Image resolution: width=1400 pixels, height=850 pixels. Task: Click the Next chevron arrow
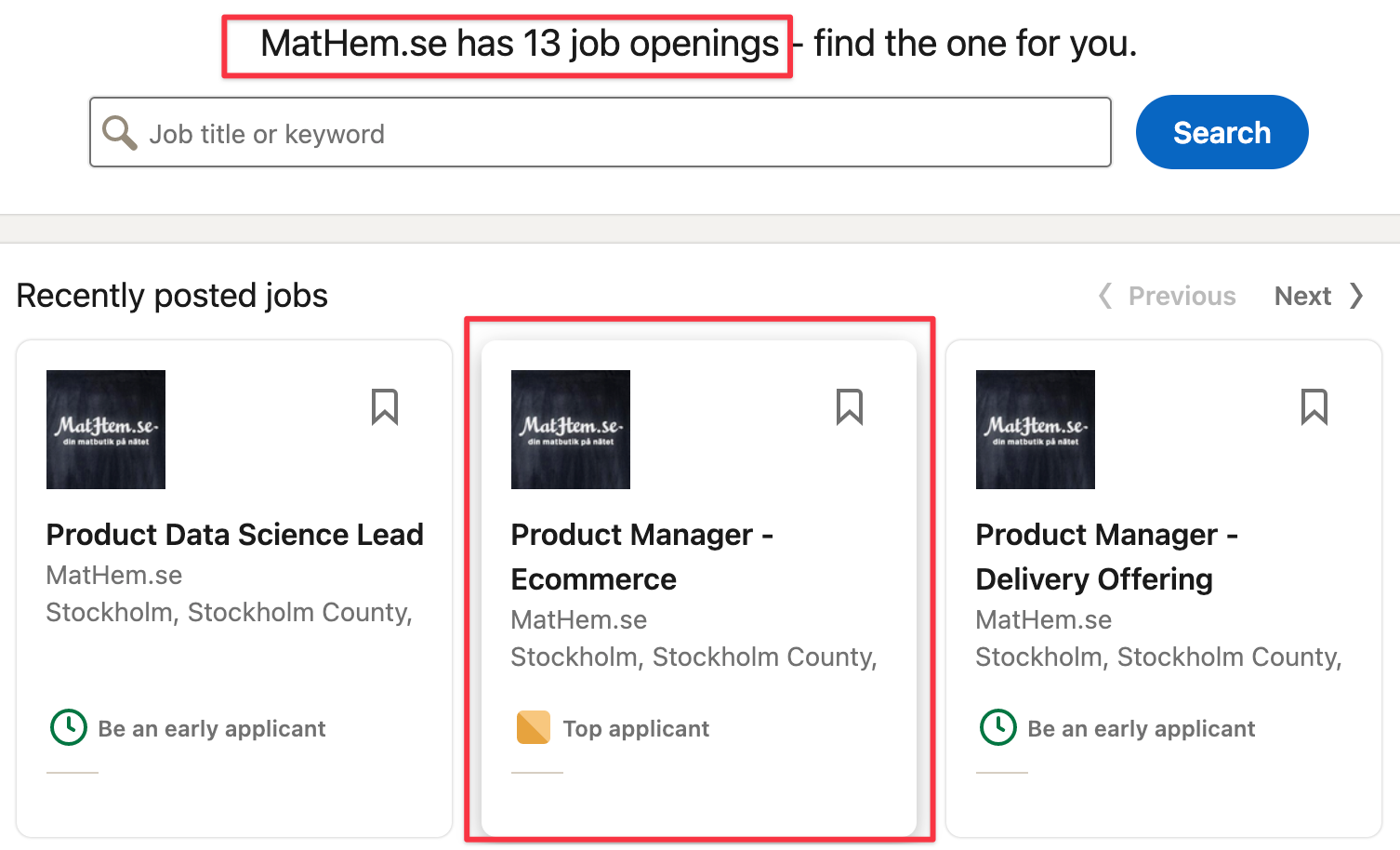coord(1356,296)
